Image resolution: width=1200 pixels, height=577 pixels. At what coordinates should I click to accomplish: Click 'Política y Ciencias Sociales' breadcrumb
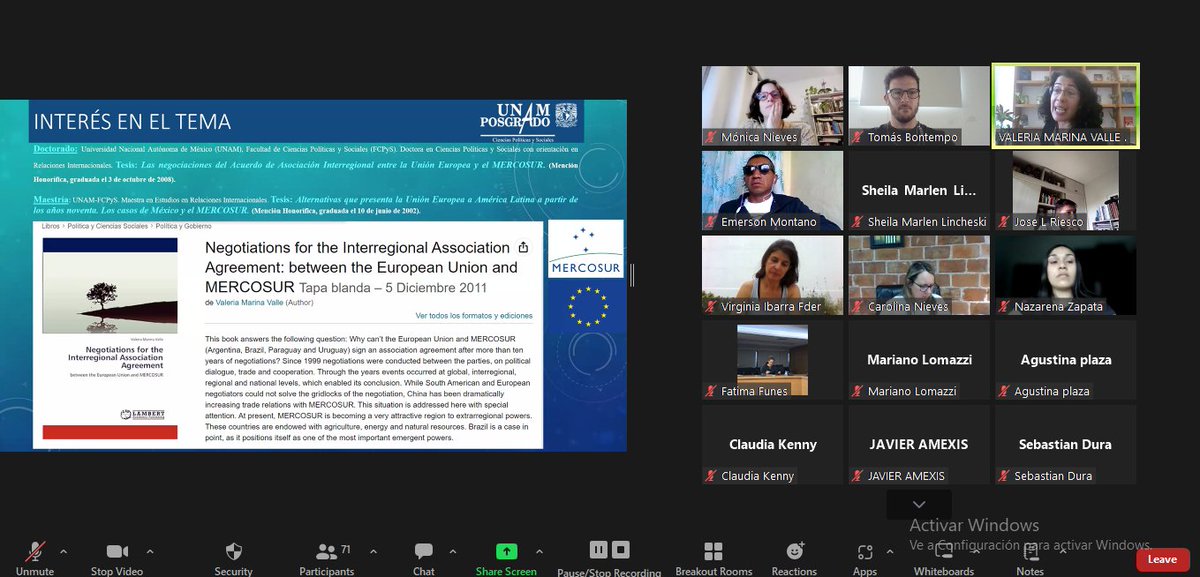106,227
